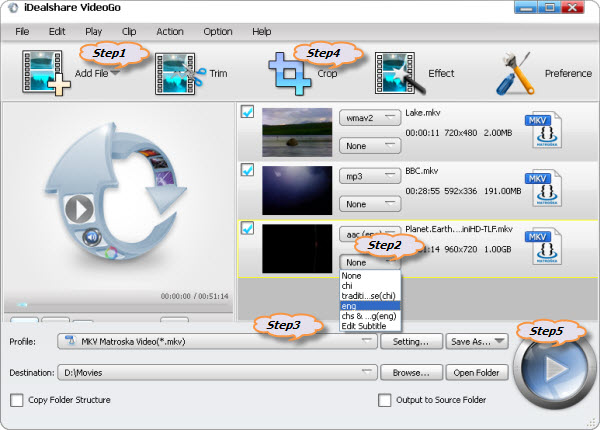
Task: Click the MKV format icon for BBC.mkv
Action: (x=543, y=188)
